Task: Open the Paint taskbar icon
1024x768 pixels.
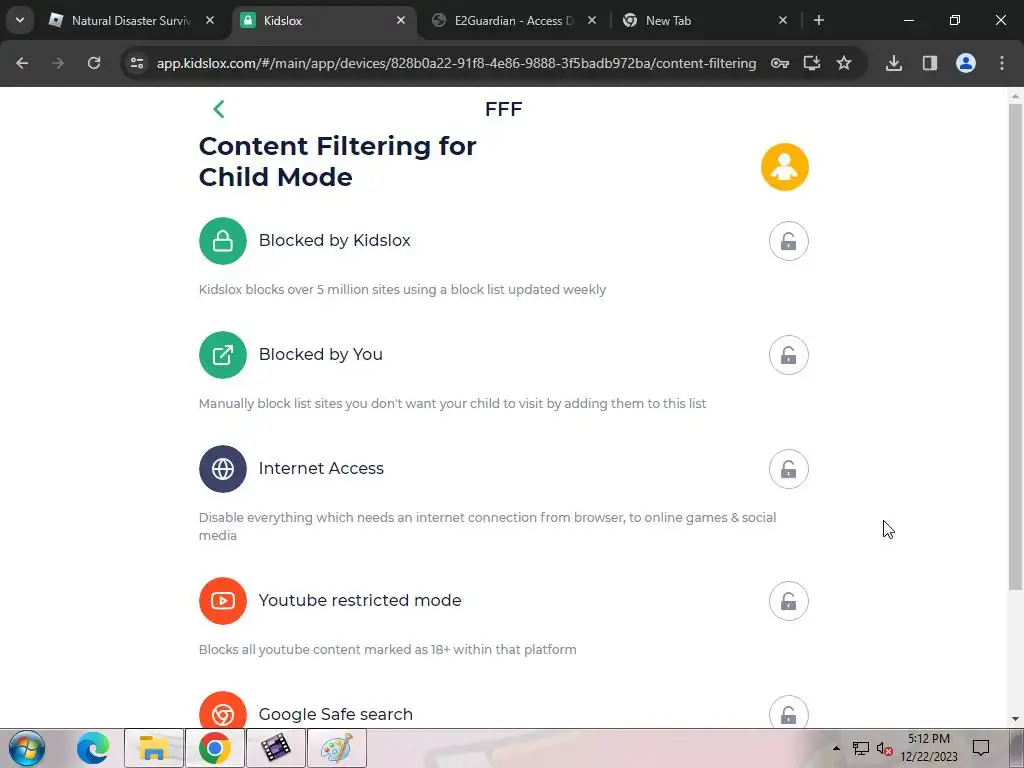Action: point(337,748)
